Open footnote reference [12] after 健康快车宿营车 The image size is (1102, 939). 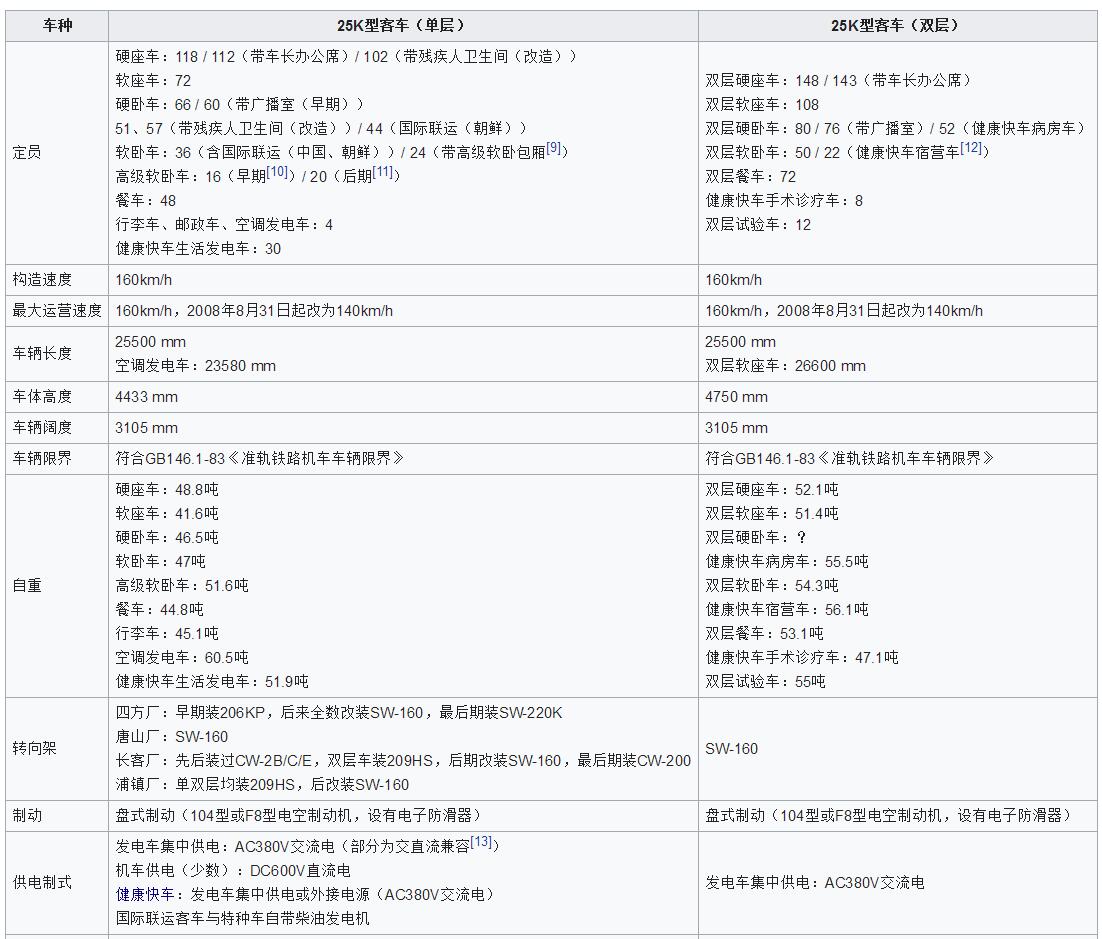click(969, 150)
